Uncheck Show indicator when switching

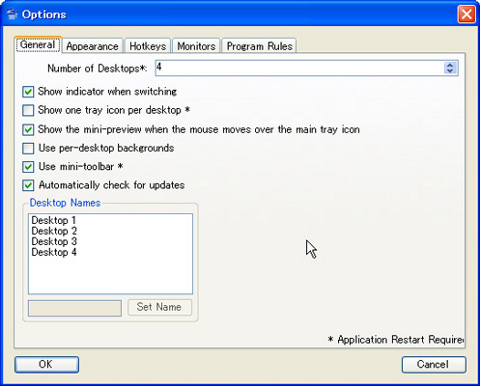pyautogui.click(x=28, y=92)
